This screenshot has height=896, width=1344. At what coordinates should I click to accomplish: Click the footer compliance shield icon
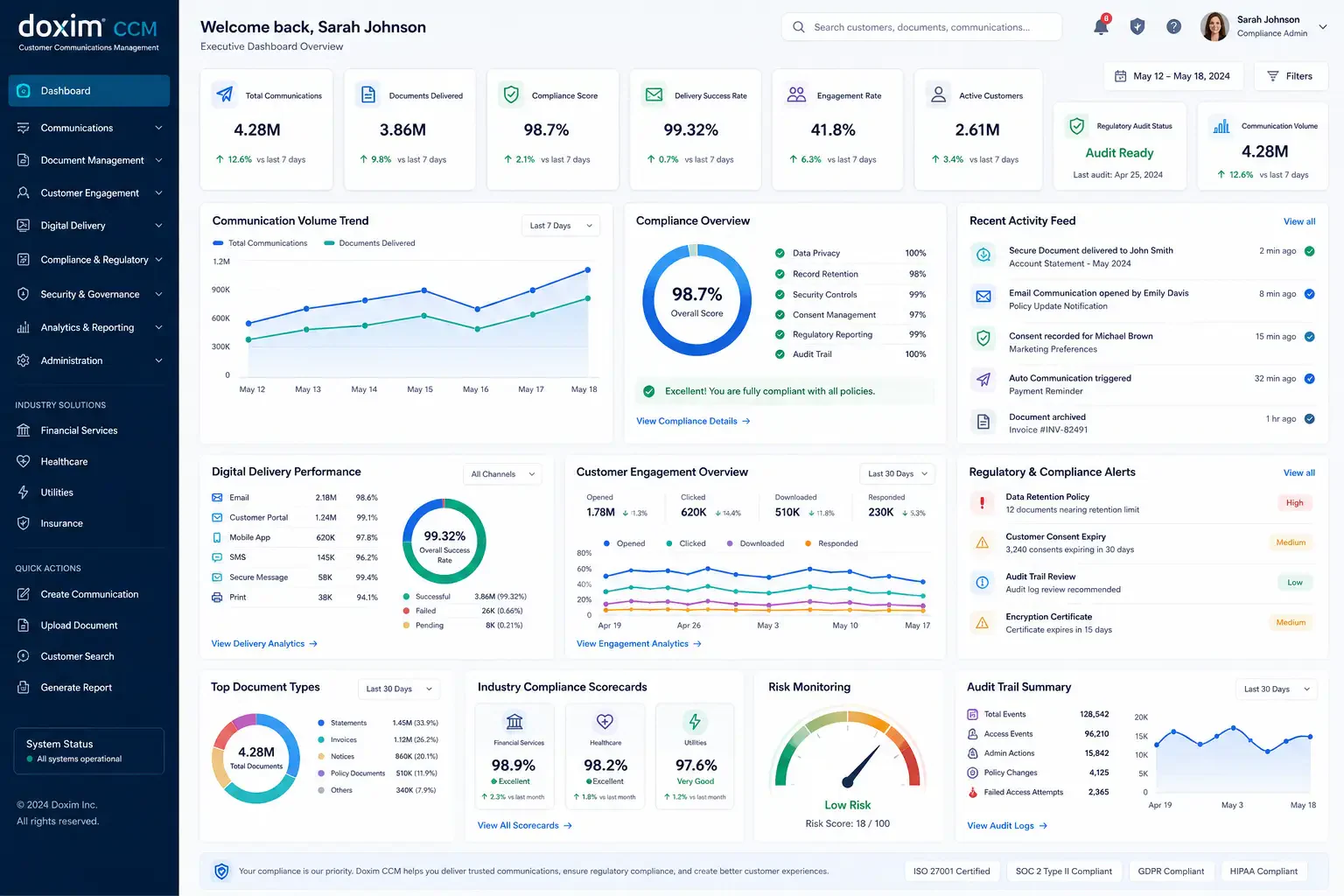click(221, 871)
